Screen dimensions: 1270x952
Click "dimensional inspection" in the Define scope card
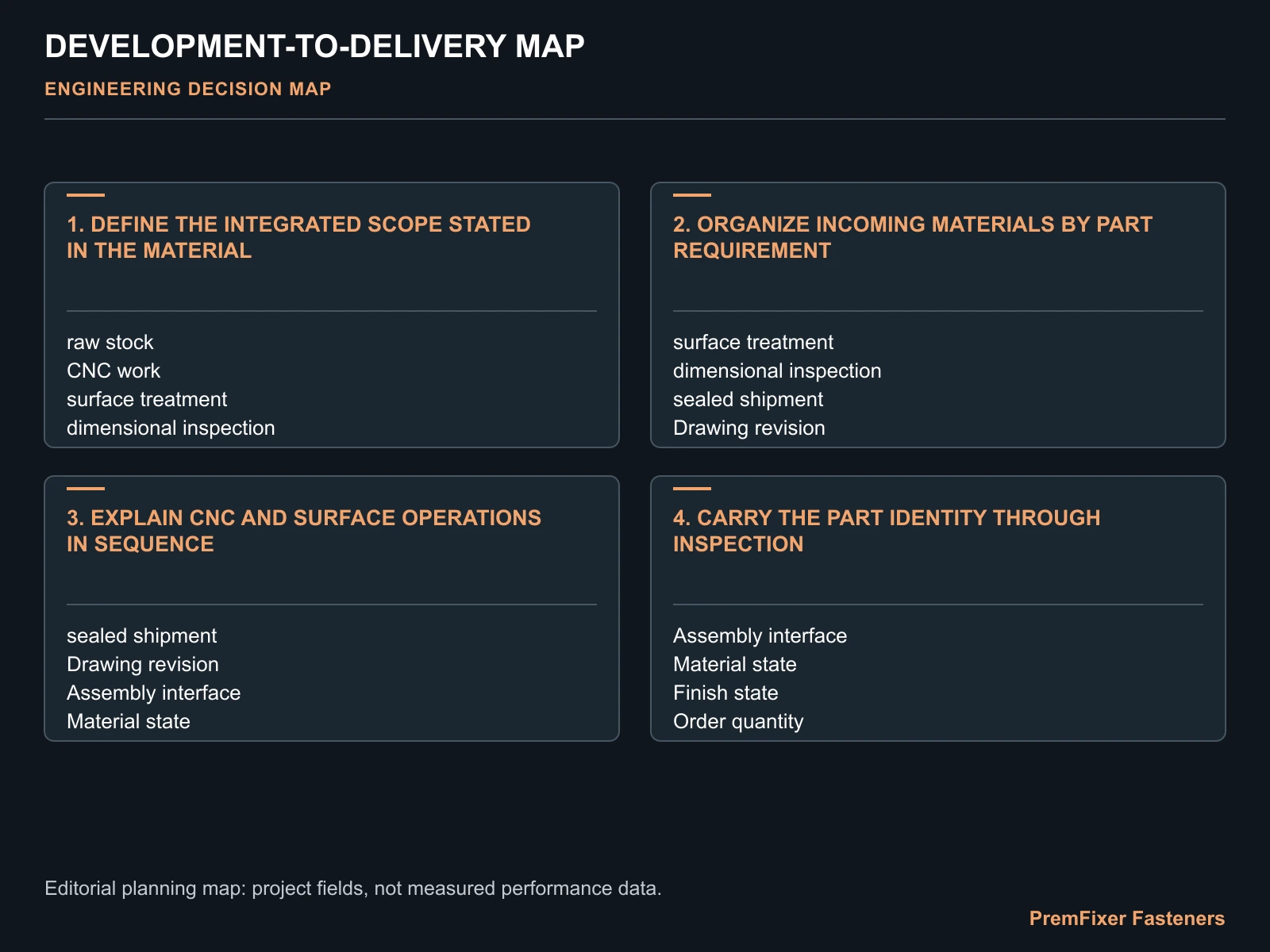point(171,428)
